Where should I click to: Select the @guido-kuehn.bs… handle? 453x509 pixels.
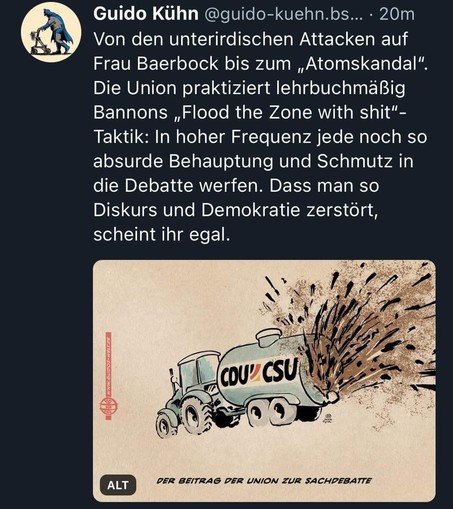(283, 14)
